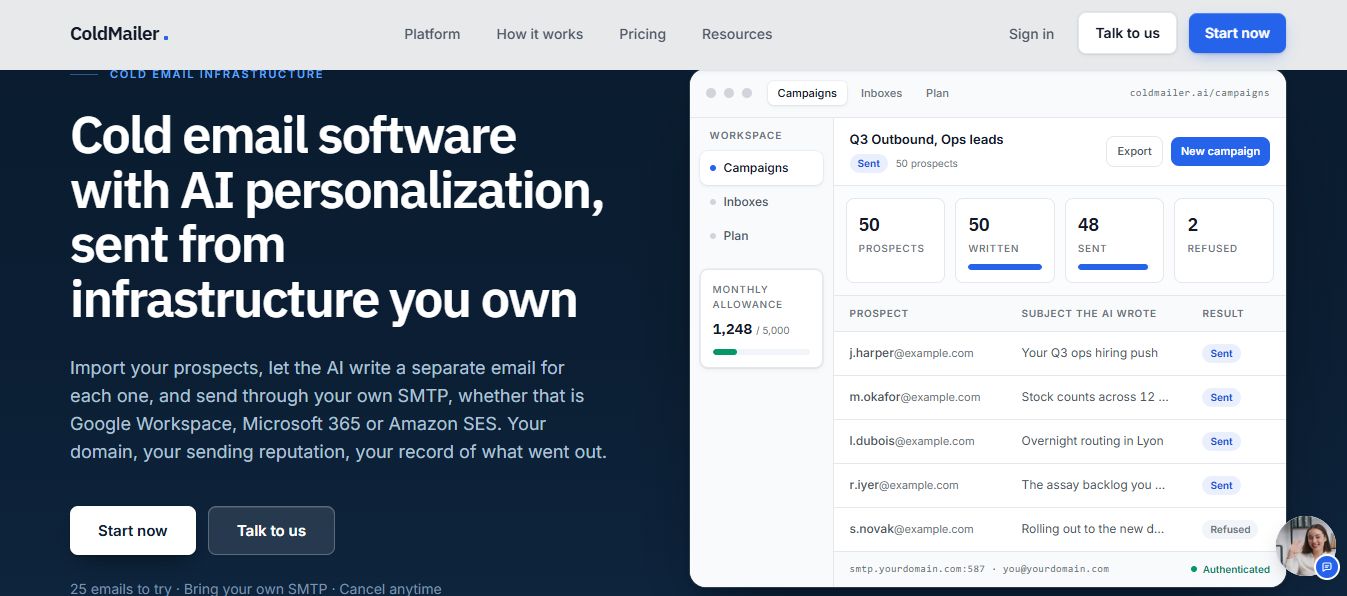
Task: Click the white Start now button below the hero text
Action: click(x=133, y=531)
